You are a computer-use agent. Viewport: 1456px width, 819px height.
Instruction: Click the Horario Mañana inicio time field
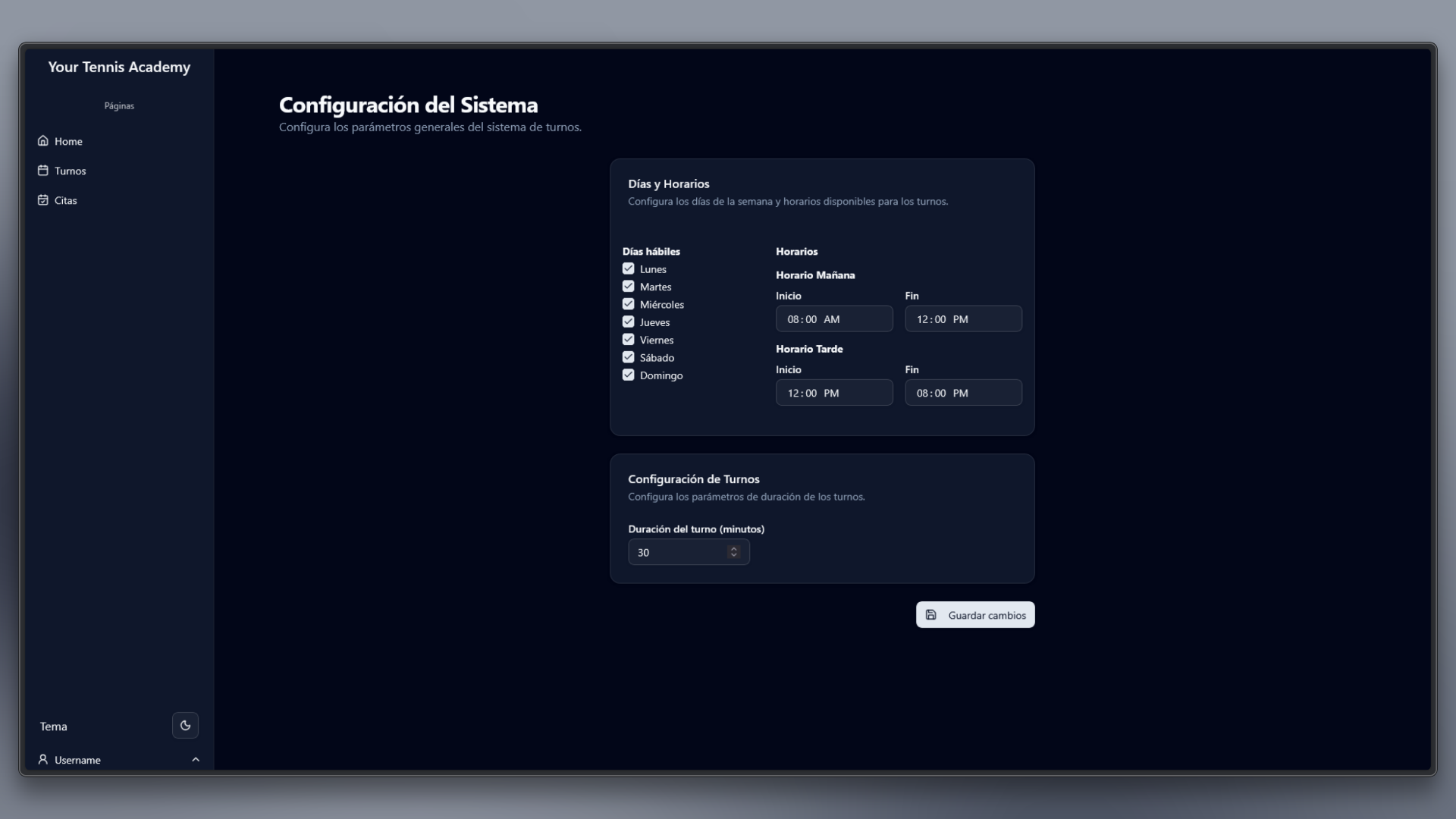click(x=834, y=318)
